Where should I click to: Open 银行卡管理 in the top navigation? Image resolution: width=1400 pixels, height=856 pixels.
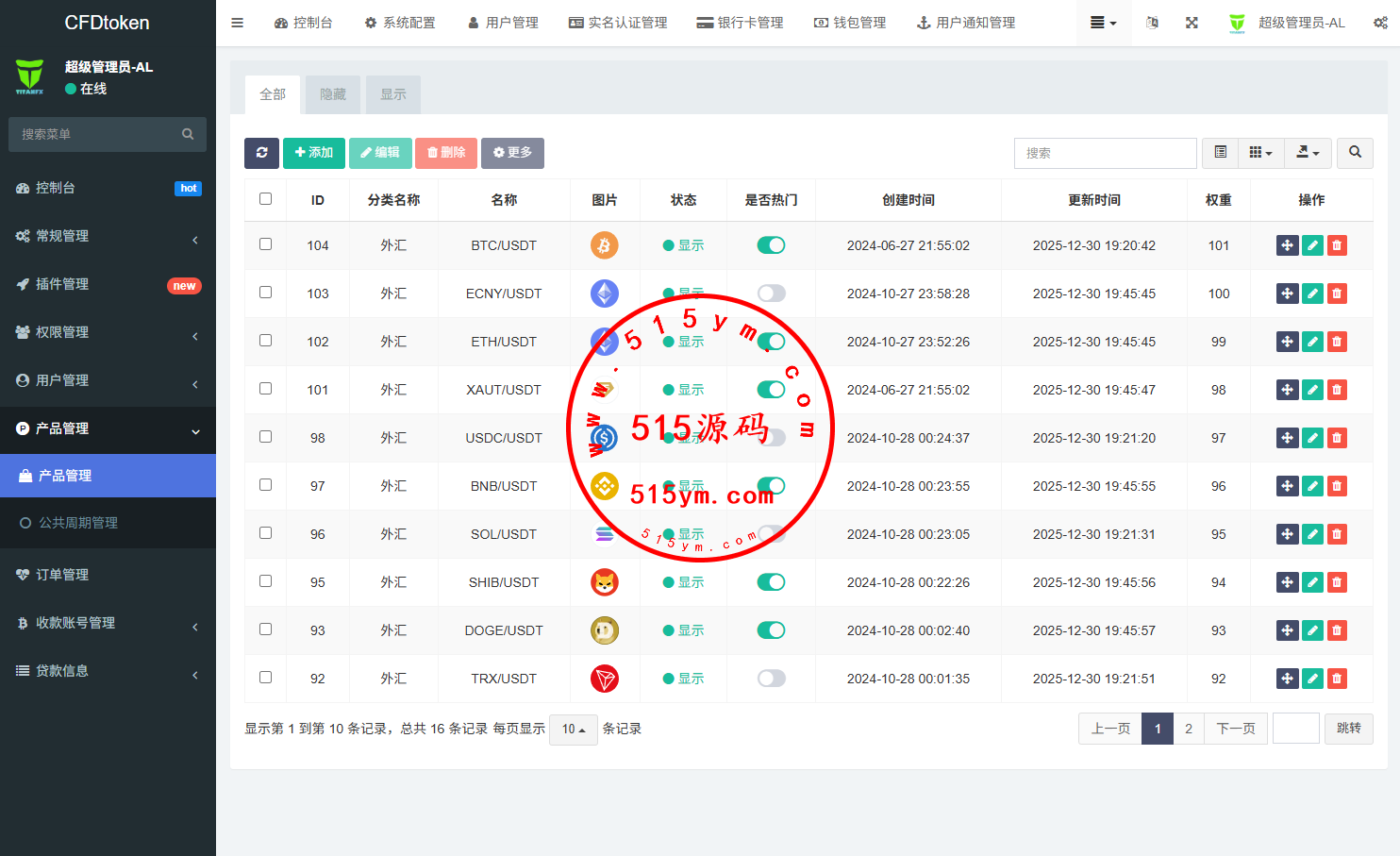pyautogui.click(x=740, y=23)
